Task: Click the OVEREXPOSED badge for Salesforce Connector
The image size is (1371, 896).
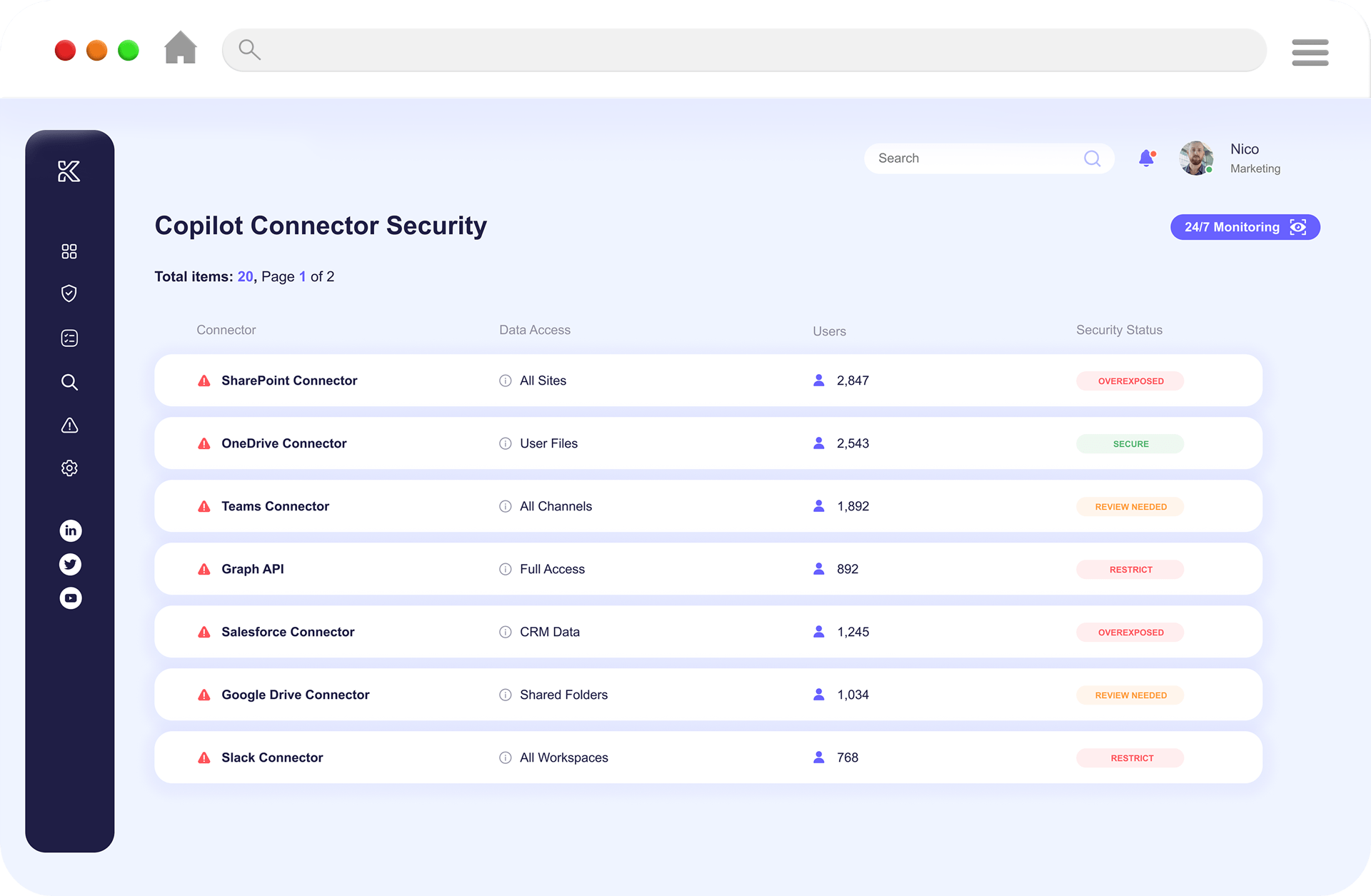Action: [x=1130, y=632]
